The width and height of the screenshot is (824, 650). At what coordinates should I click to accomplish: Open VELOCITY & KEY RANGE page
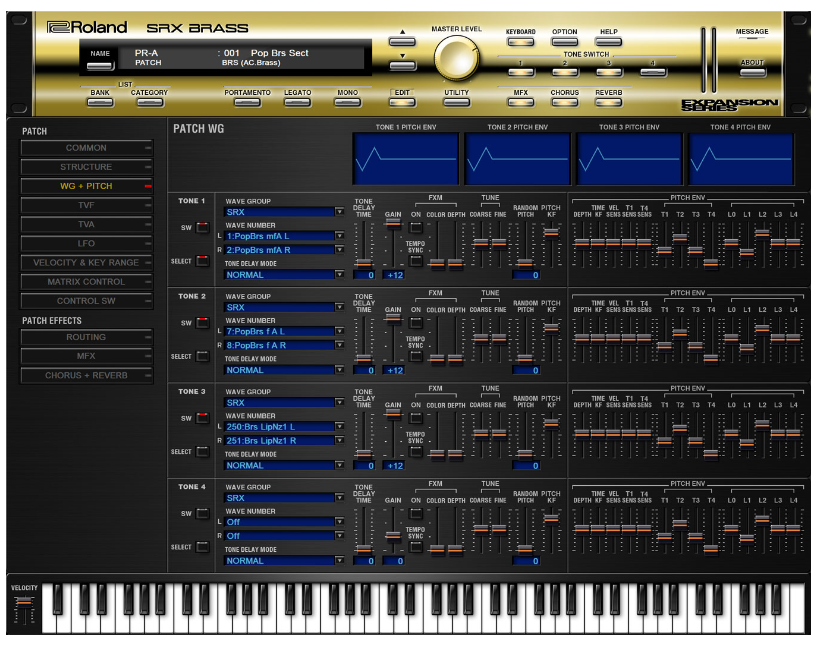coord(87,263)
